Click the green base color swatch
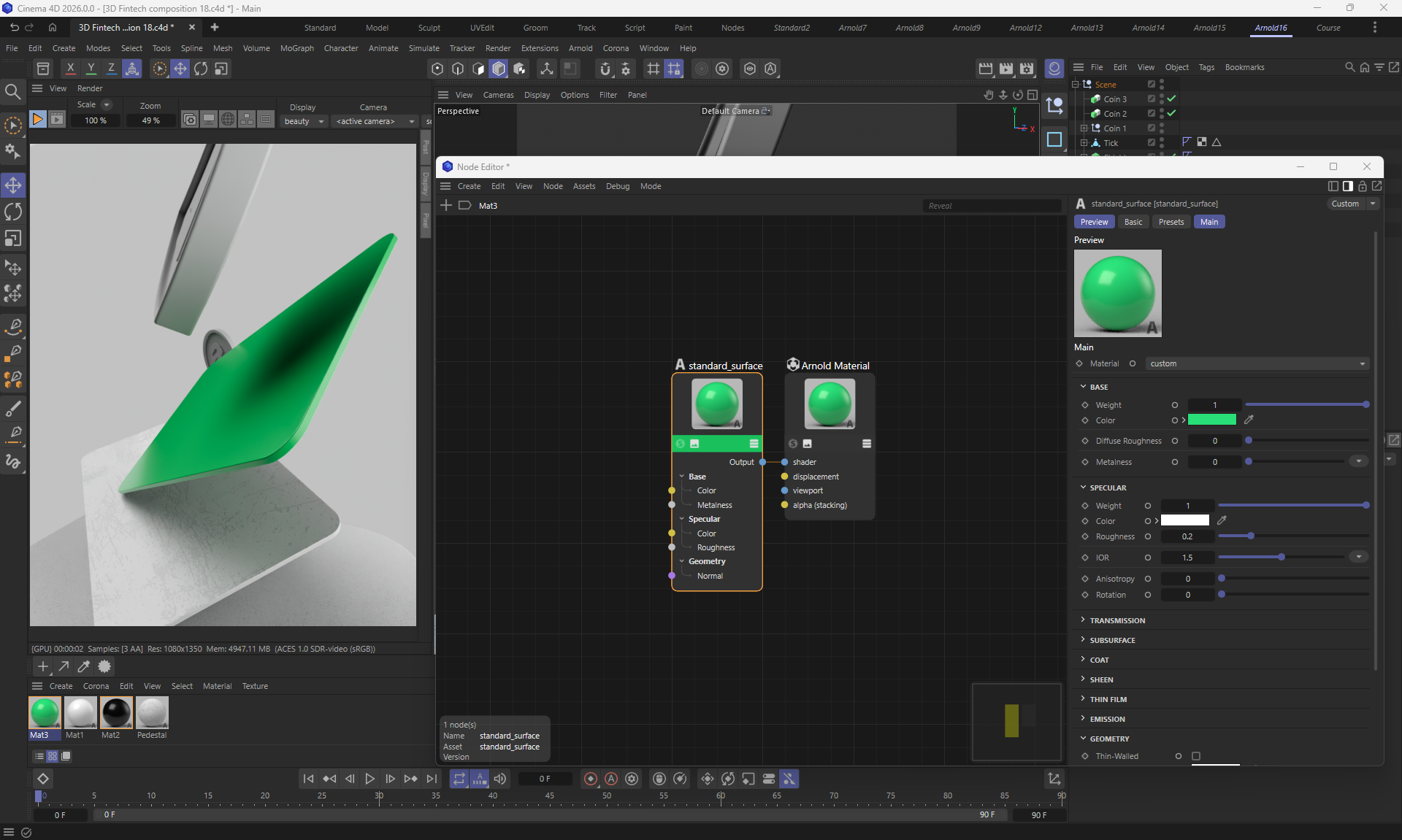The height and width of the screenshot is (840, 1402). tap(1211, 420)
